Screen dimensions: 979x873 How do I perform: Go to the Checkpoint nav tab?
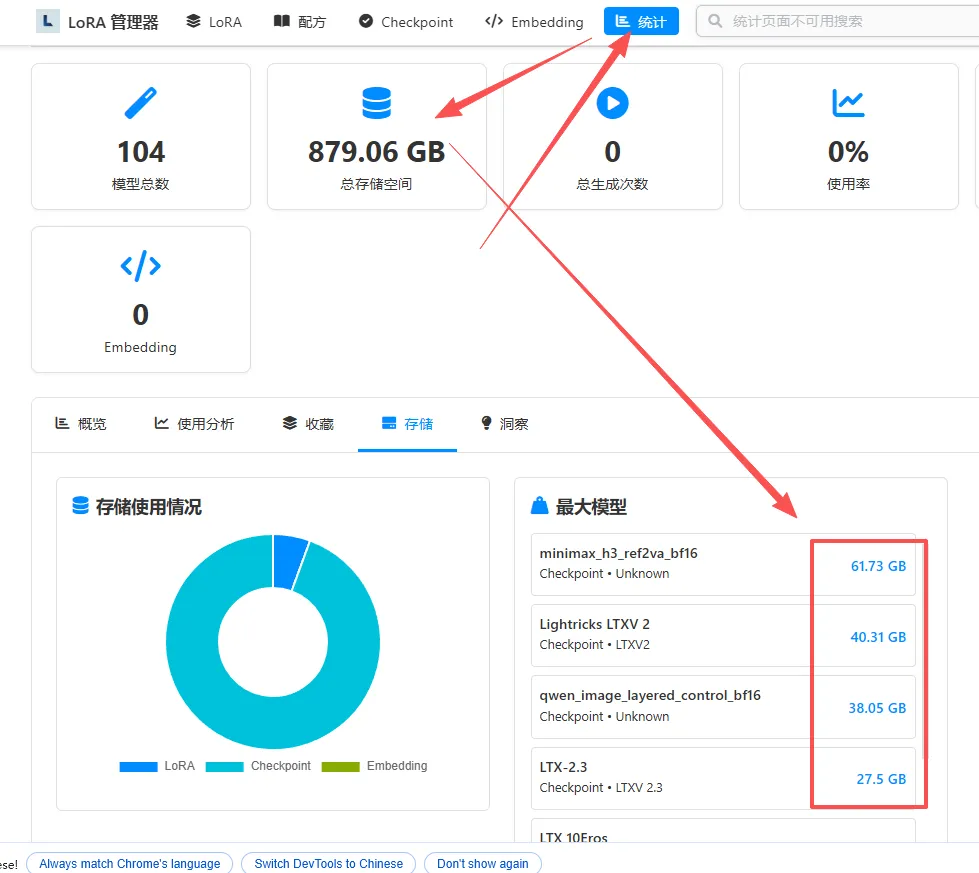[406, 22]
